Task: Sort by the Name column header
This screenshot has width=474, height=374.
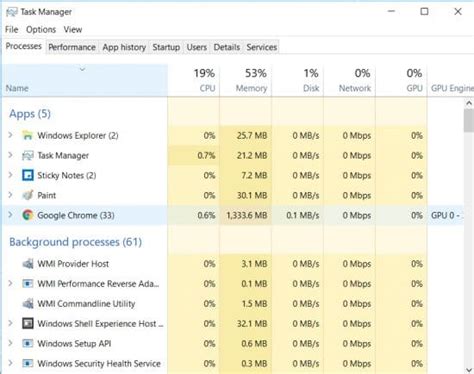Action: pyautogui.click(x=85, y=80)
